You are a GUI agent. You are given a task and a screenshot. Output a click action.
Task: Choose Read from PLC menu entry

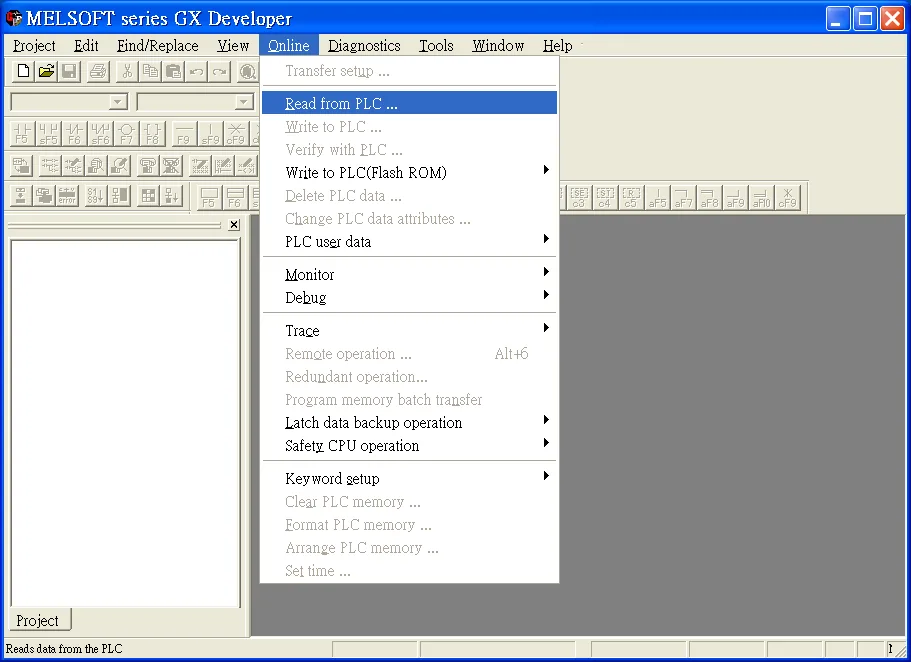(x=409, y=103)
